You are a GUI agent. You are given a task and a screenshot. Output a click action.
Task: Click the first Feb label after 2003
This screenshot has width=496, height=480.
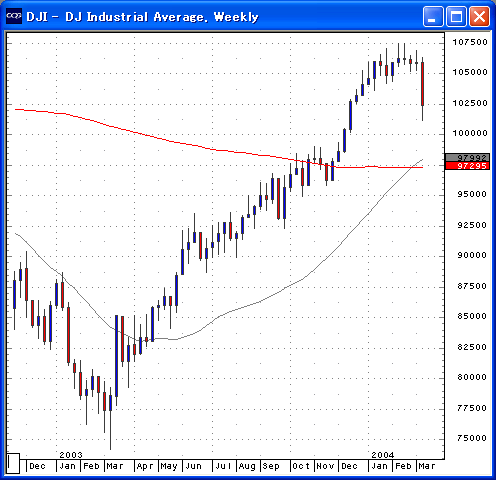(91, 466)
